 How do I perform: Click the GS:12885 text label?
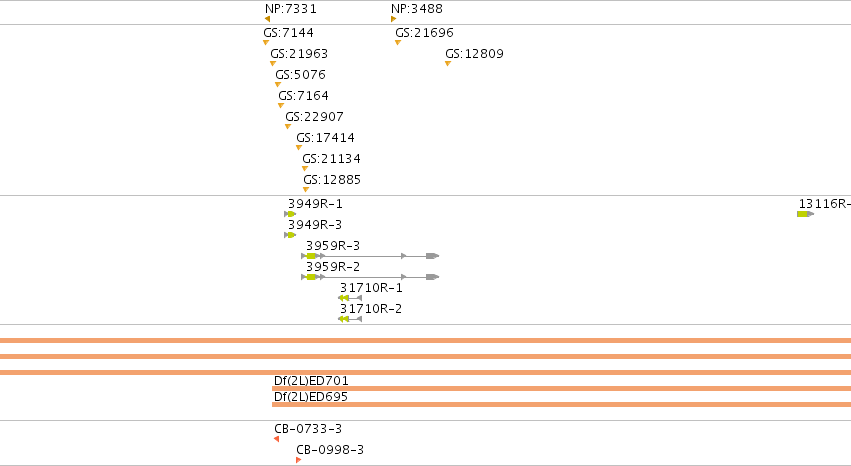pyautogui.click(x=332, y=180)
